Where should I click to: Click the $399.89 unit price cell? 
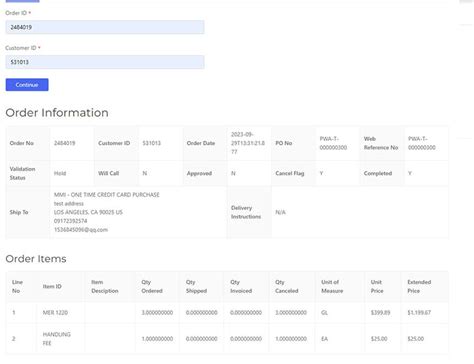click(380, 313)
